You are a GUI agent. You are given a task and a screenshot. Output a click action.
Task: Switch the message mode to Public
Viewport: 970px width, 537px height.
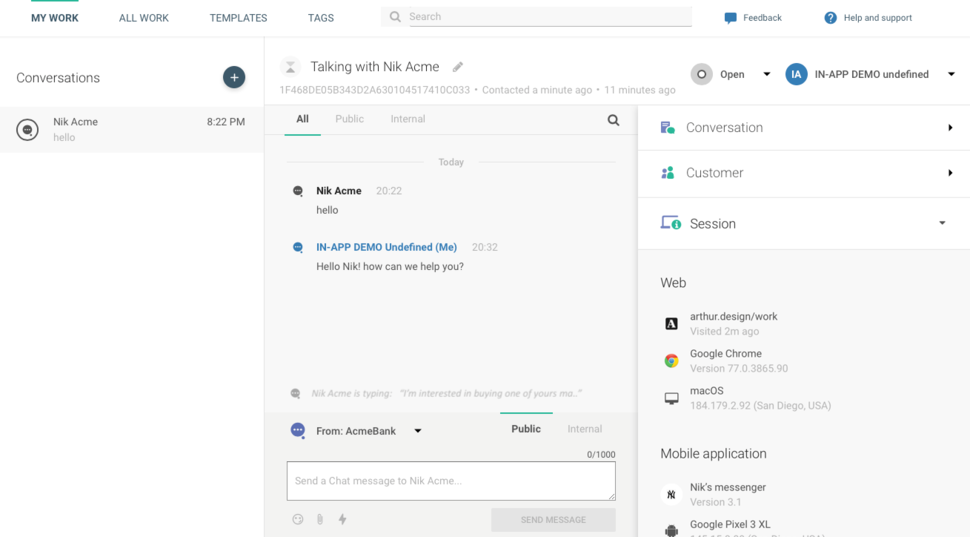[x=526, y=429]
